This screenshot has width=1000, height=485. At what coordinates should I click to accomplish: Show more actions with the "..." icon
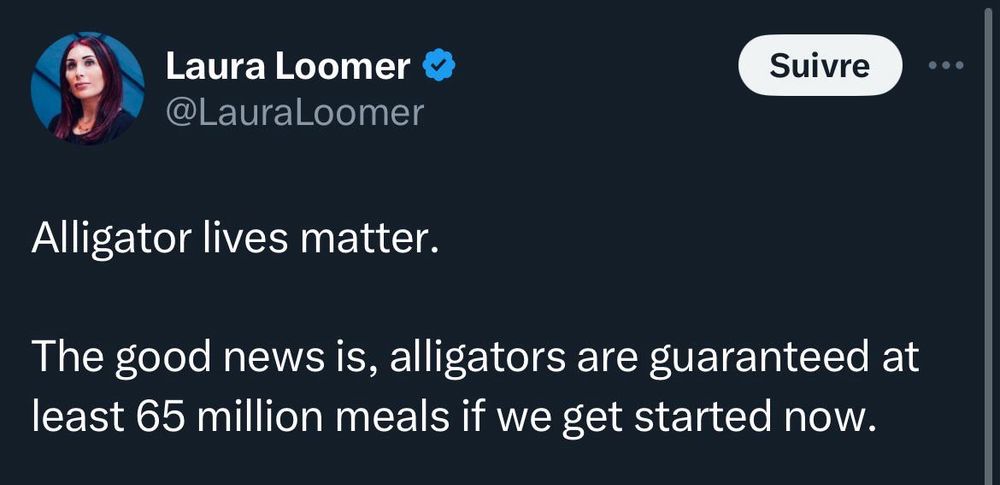945,66
